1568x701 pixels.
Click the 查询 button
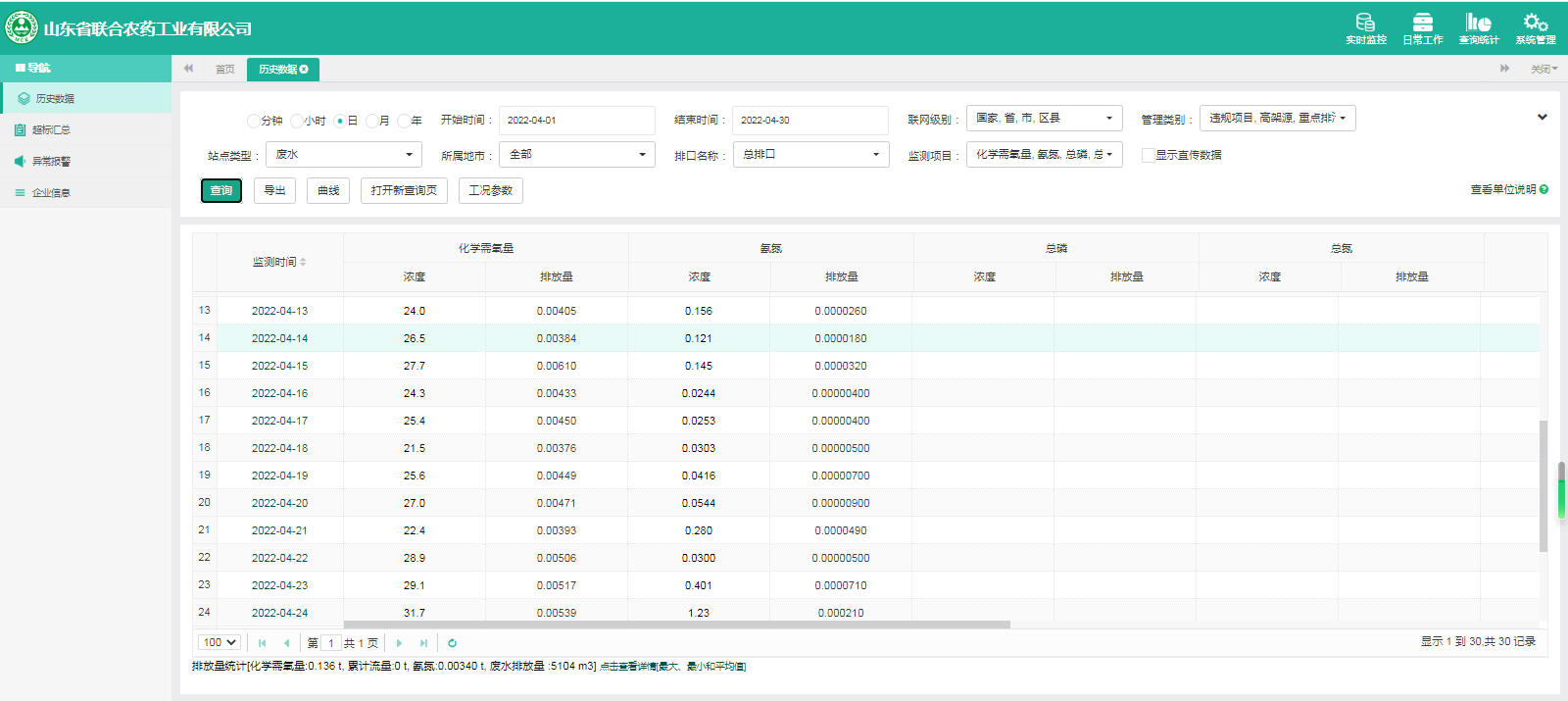click(221, 190)
